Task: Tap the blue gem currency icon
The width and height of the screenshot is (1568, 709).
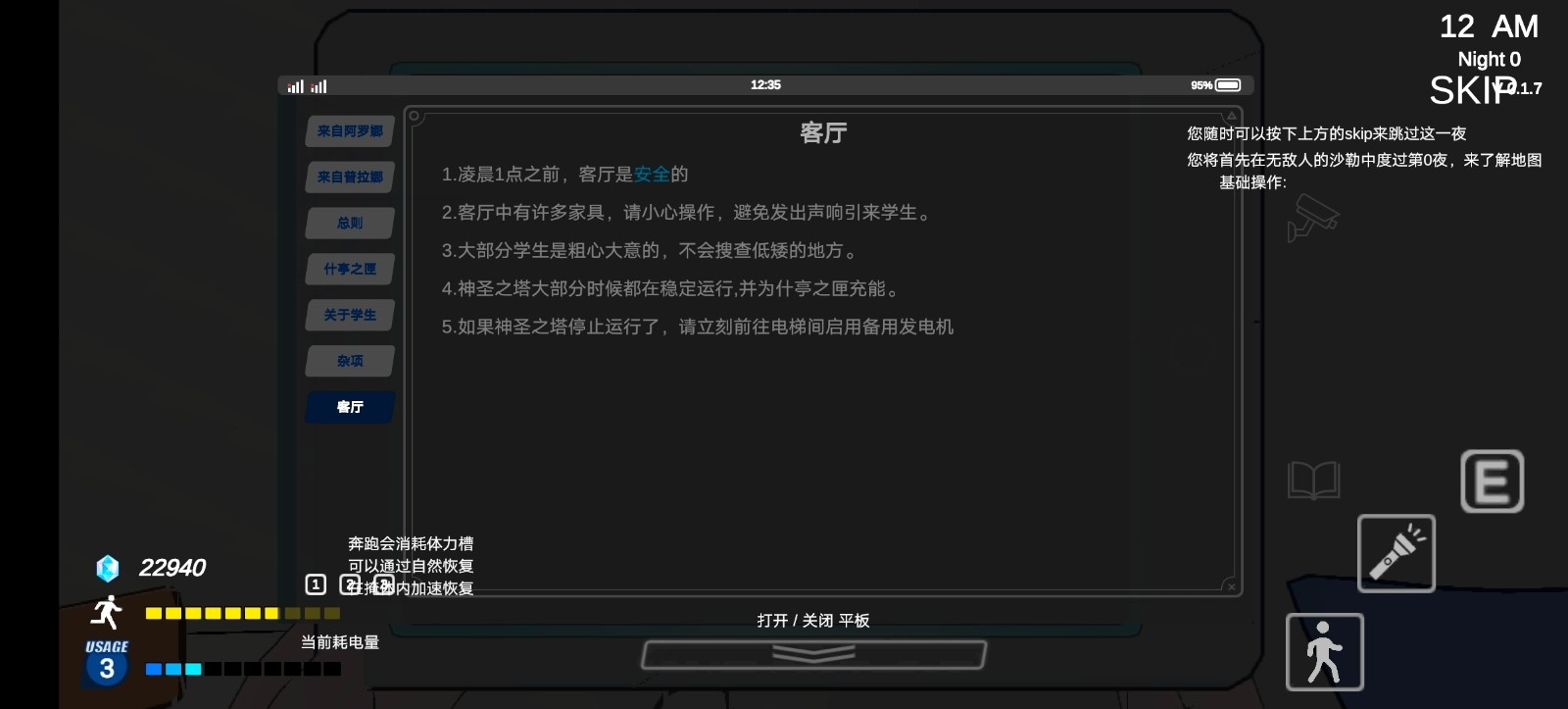Action: (107, 568)
